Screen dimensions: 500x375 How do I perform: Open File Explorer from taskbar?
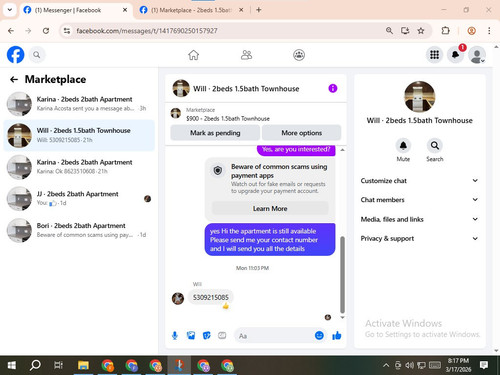coord(83,365)
